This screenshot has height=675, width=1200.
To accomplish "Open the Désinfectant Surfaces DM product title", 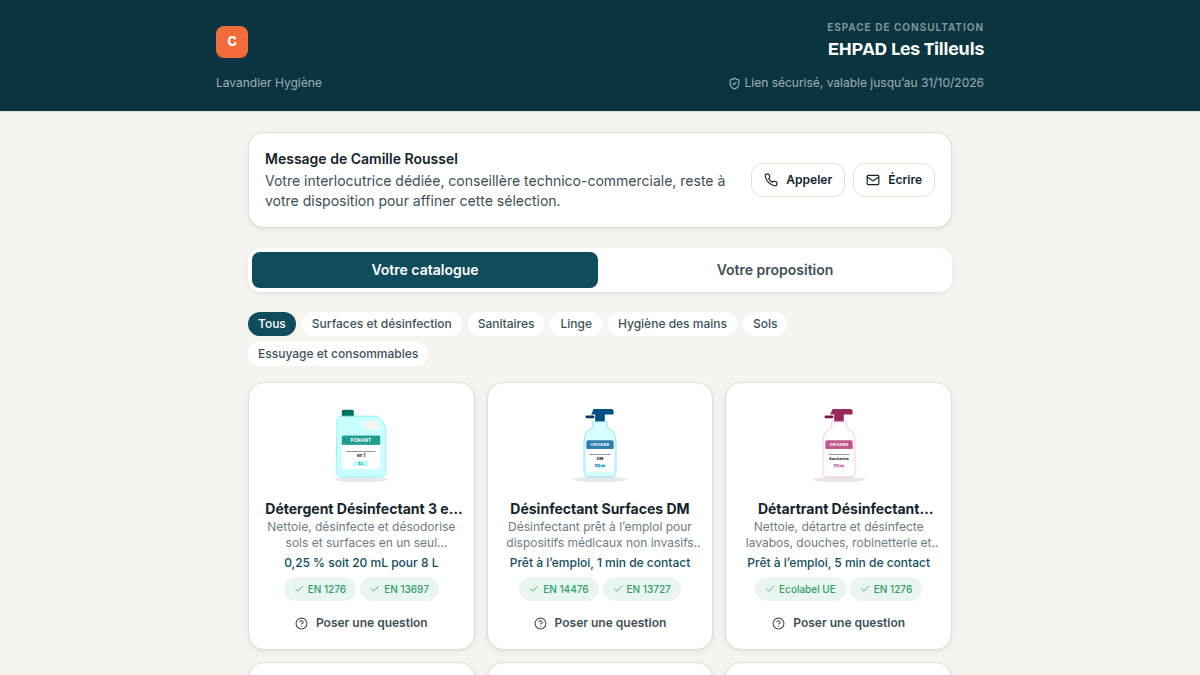I will click(x=600, y=509).
